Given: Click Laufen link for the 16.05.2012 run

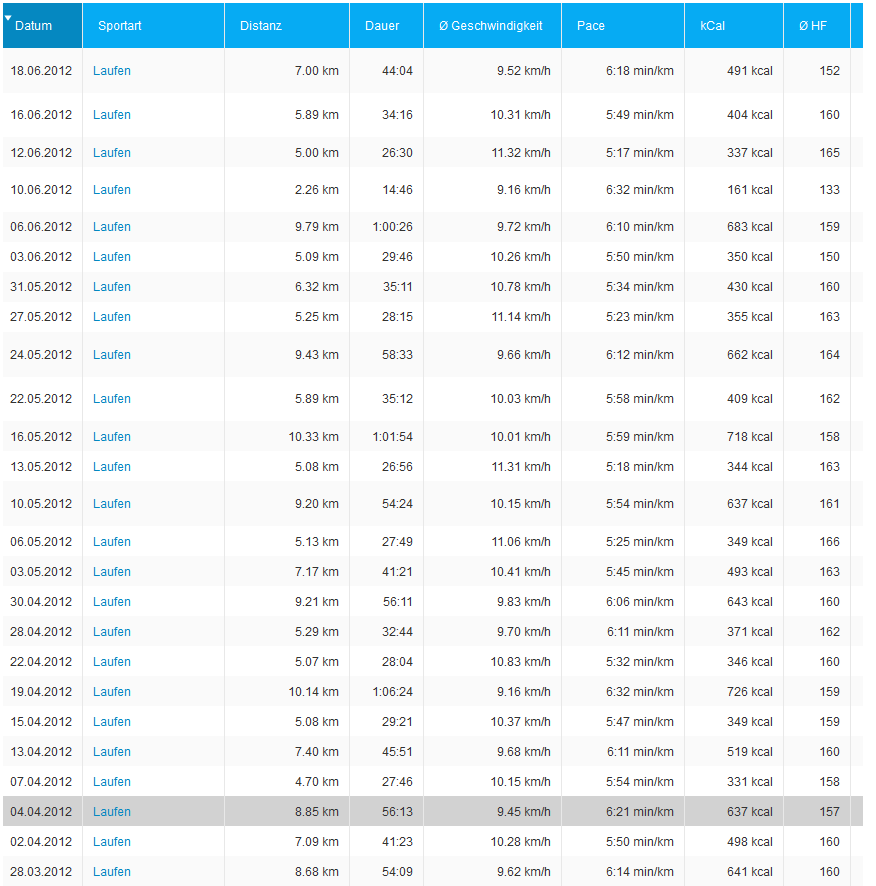Looking at the screenshot, I should click(112, 437).
